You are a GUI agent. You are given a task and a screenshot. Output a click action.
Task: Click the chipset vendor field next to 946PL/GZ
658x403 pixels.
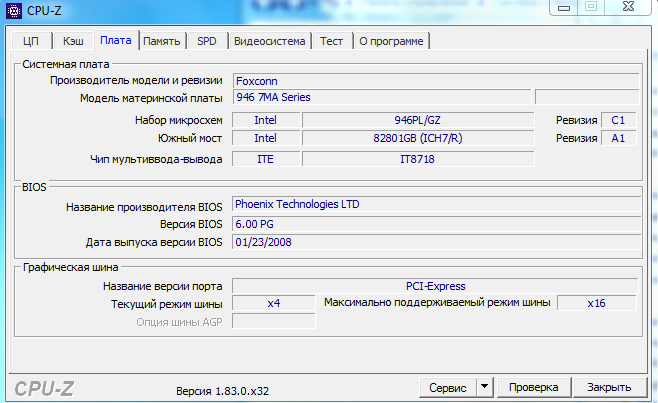point(266,120)
